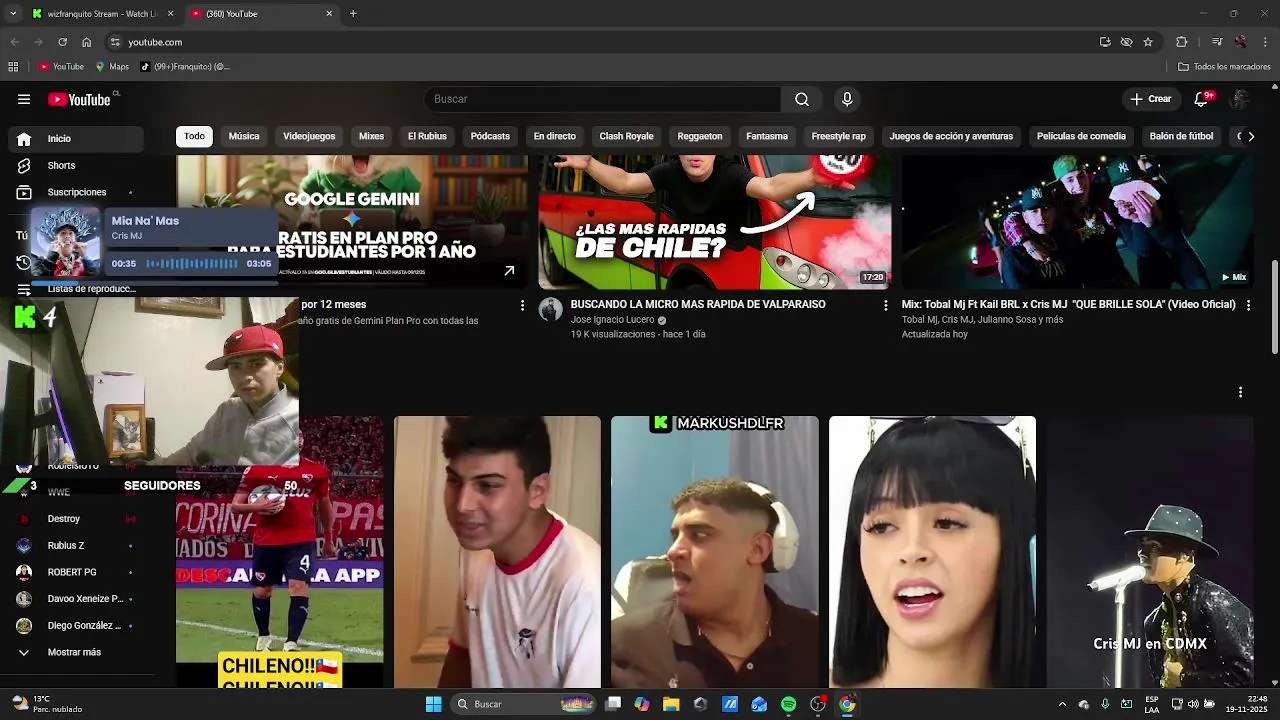This screenshot has width=1280, height=720.
Task: Open options for BUSCANDO LA MICRO video
Action: coord(885,305)
